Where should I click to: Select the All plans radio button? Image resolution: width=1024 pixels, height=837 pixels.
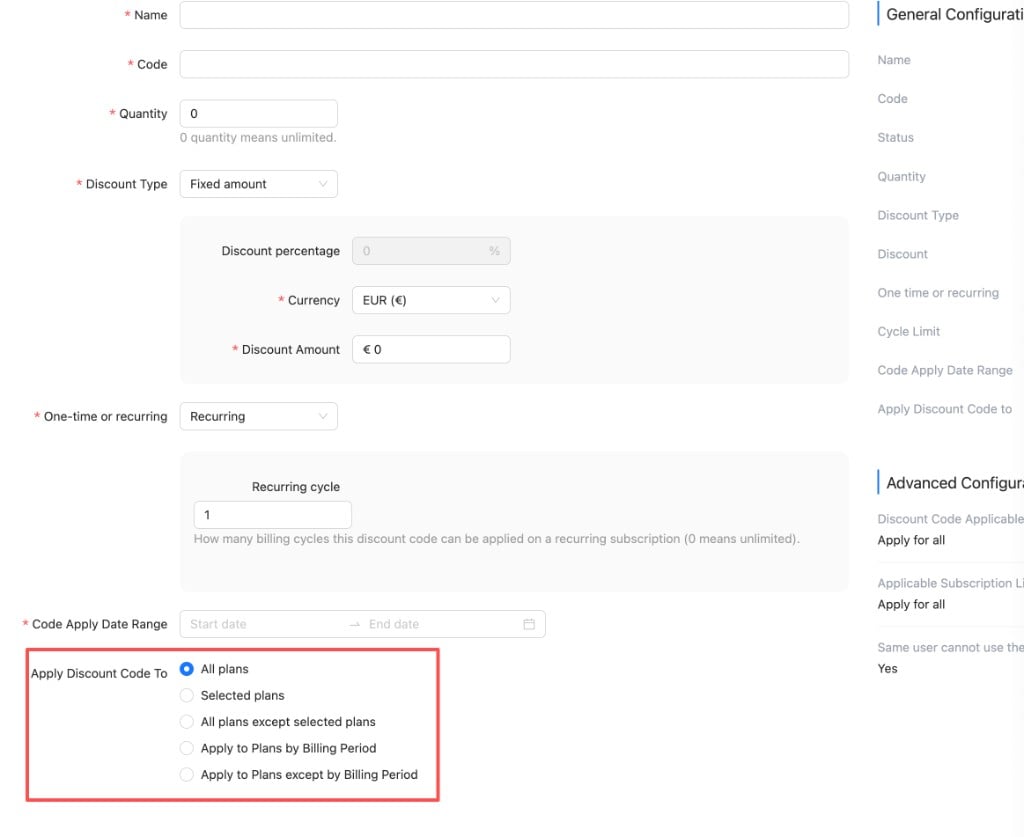(187, 669)
